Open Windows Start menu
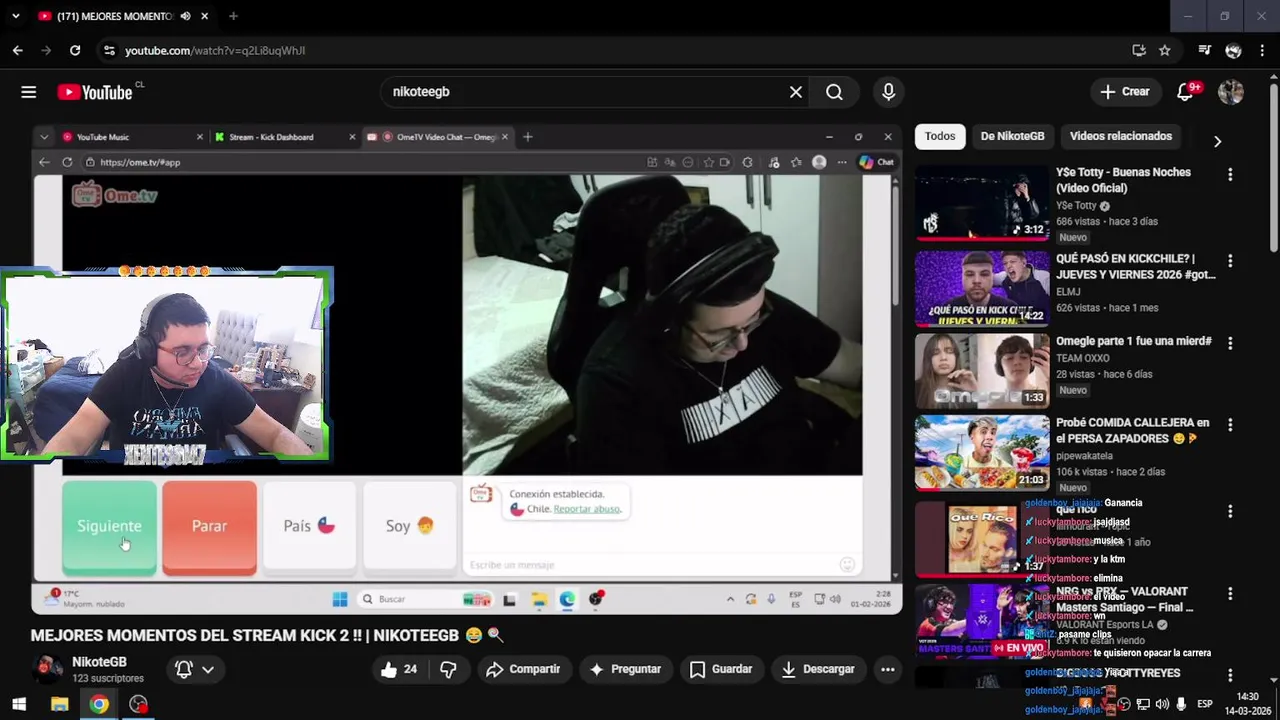This screenshot has width=1280, height=720. 19,705
